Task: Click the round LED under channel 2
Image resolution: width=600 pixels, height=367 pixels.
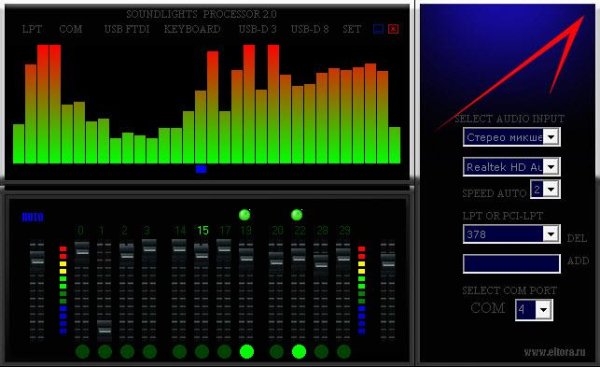Action: pyautogui.click(x=127, y=351)
